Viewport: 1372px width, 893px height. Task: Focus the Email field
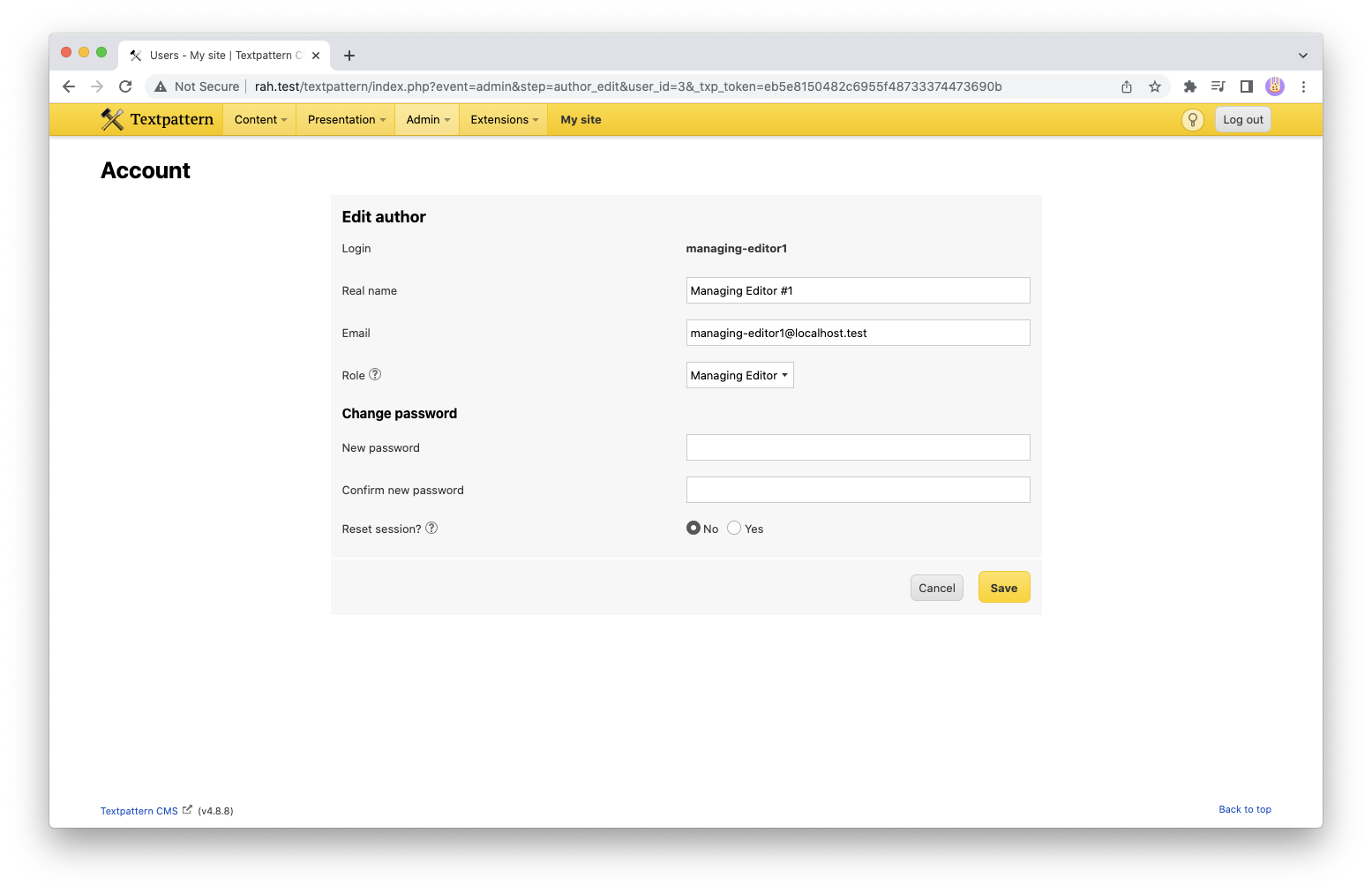(858, 333)
